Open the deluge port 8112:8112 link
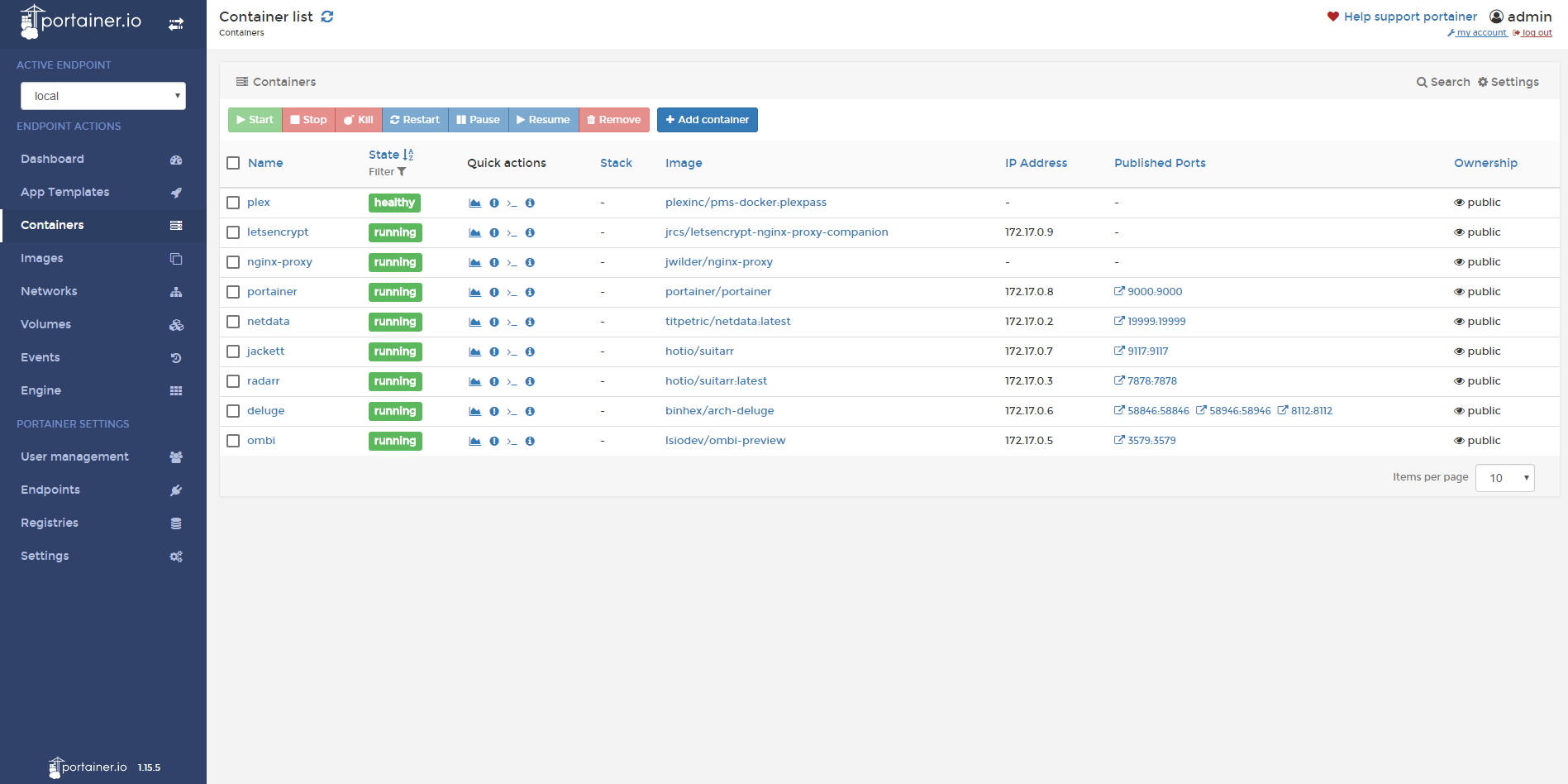 point(1305,411)
